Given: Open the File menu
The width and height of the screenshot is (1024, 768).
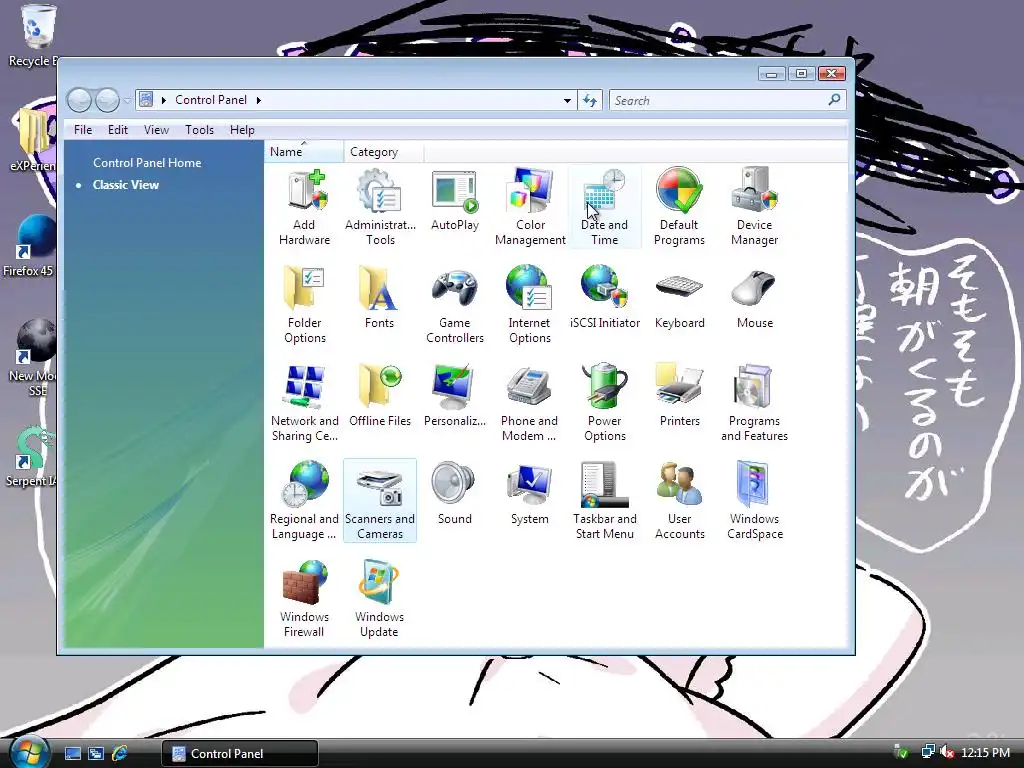Looking at the screenshot, I should [x=83, y=129].
